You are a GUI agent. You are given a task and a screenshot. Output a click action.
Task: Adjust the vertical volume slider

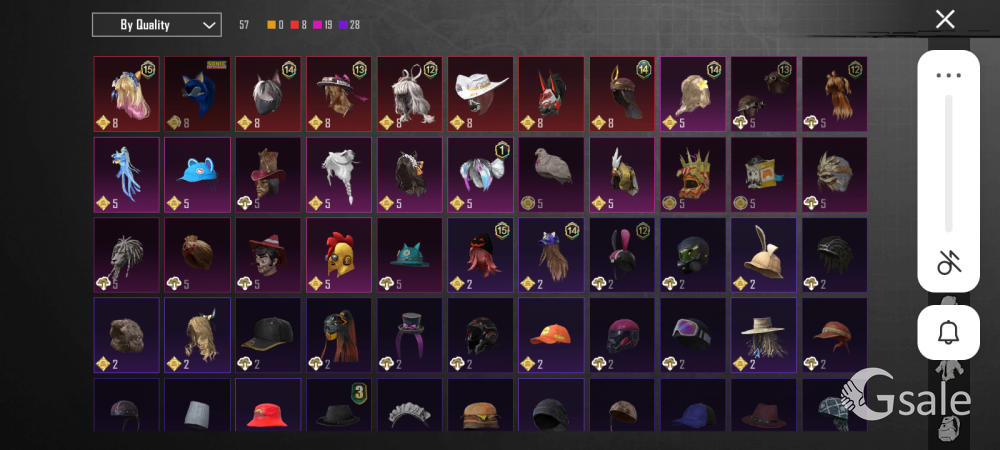pos(948,164)
